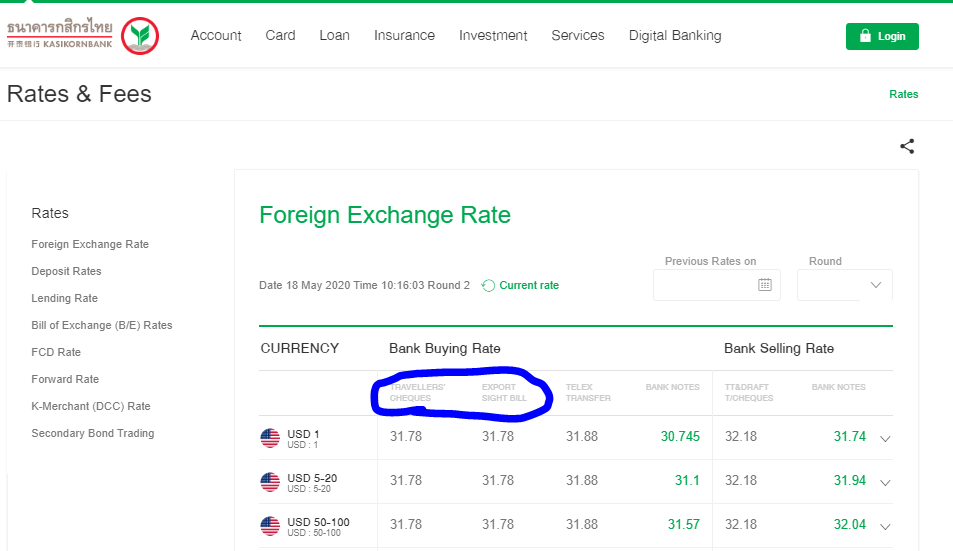
Task: Open the calendar date picker icon
Action: [764, 285]
